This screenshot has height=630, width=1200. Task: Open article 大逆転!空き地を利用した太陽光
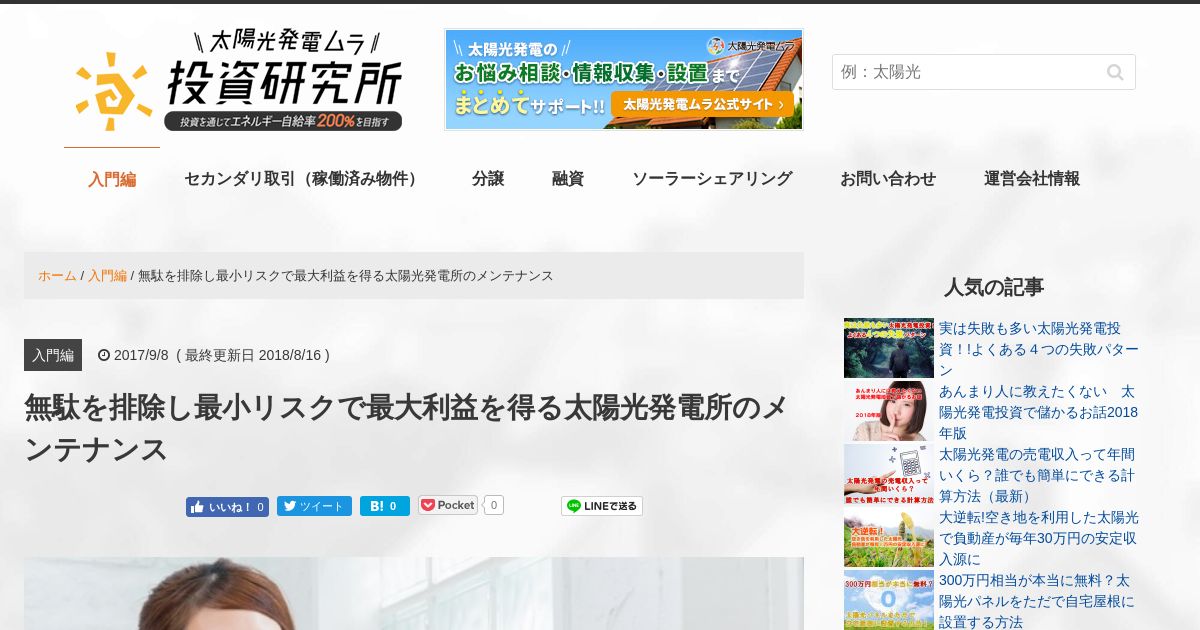[1038, 538]
